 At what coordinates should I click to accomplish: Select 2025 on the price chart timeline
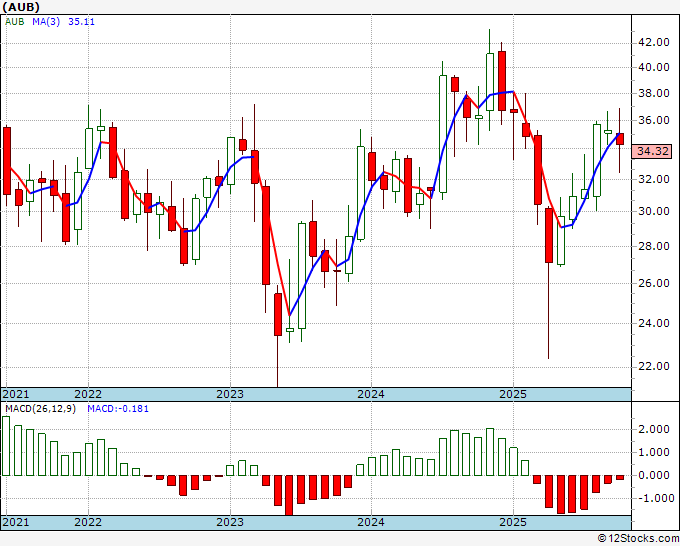coord(512,394)
